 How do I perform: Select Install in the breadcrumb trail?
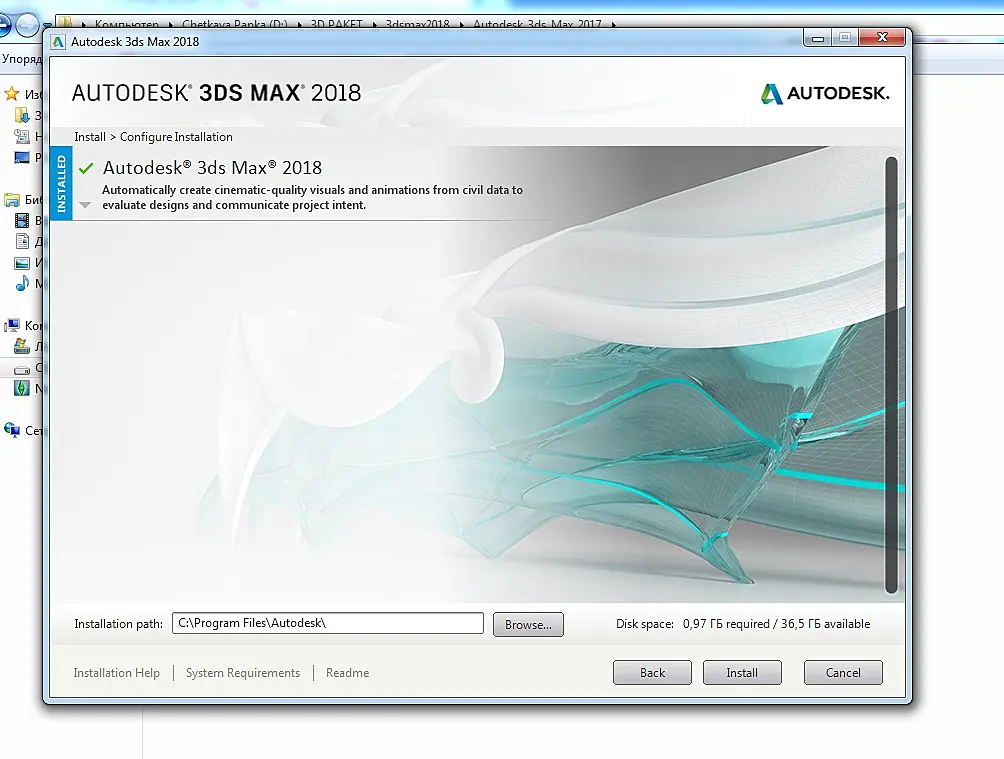pyautogui.click(x=90, y=136)
